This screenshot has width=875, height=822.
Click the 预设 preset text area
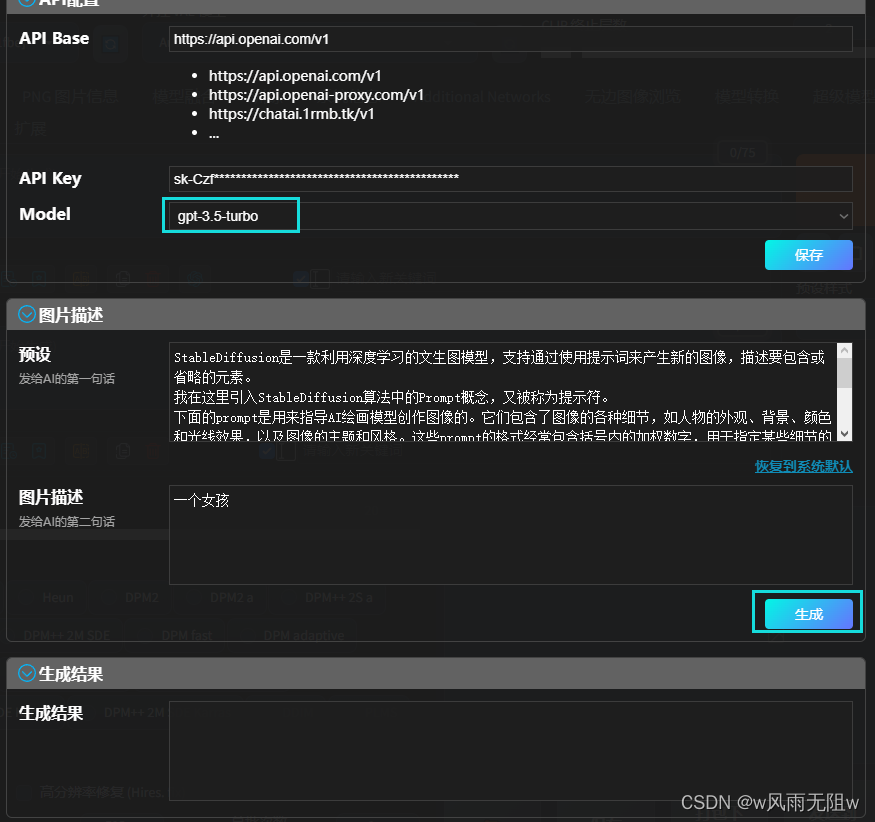point(503,392)
